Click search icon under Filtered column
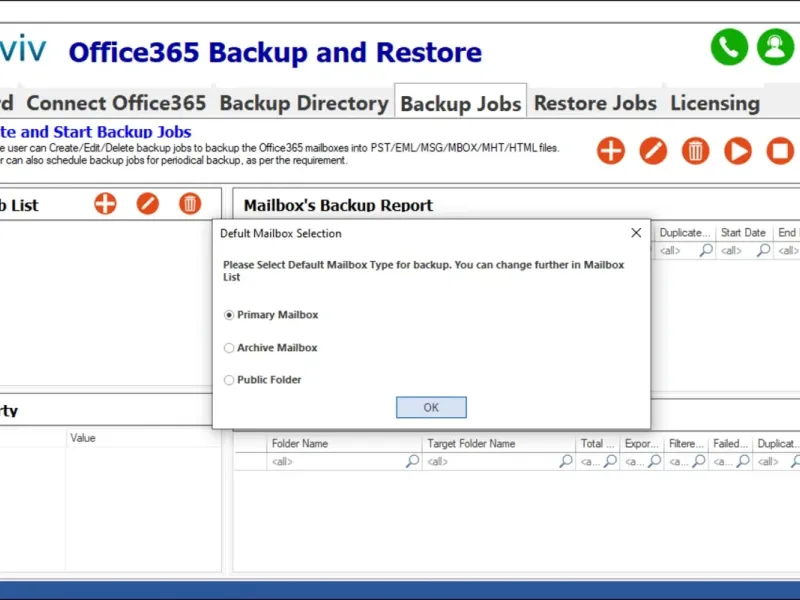Screen dimensions: 800x600 pyautogui.click(x=699, y=461)
